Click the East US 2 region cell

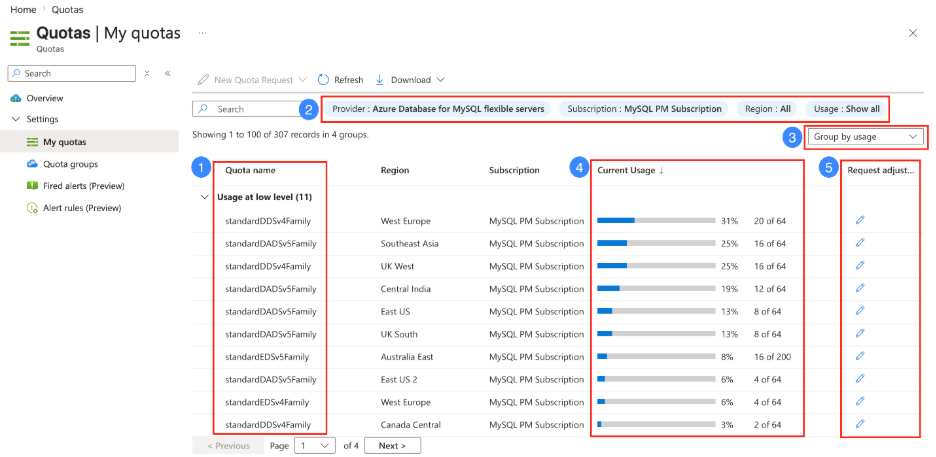click(x=399, y=379)
